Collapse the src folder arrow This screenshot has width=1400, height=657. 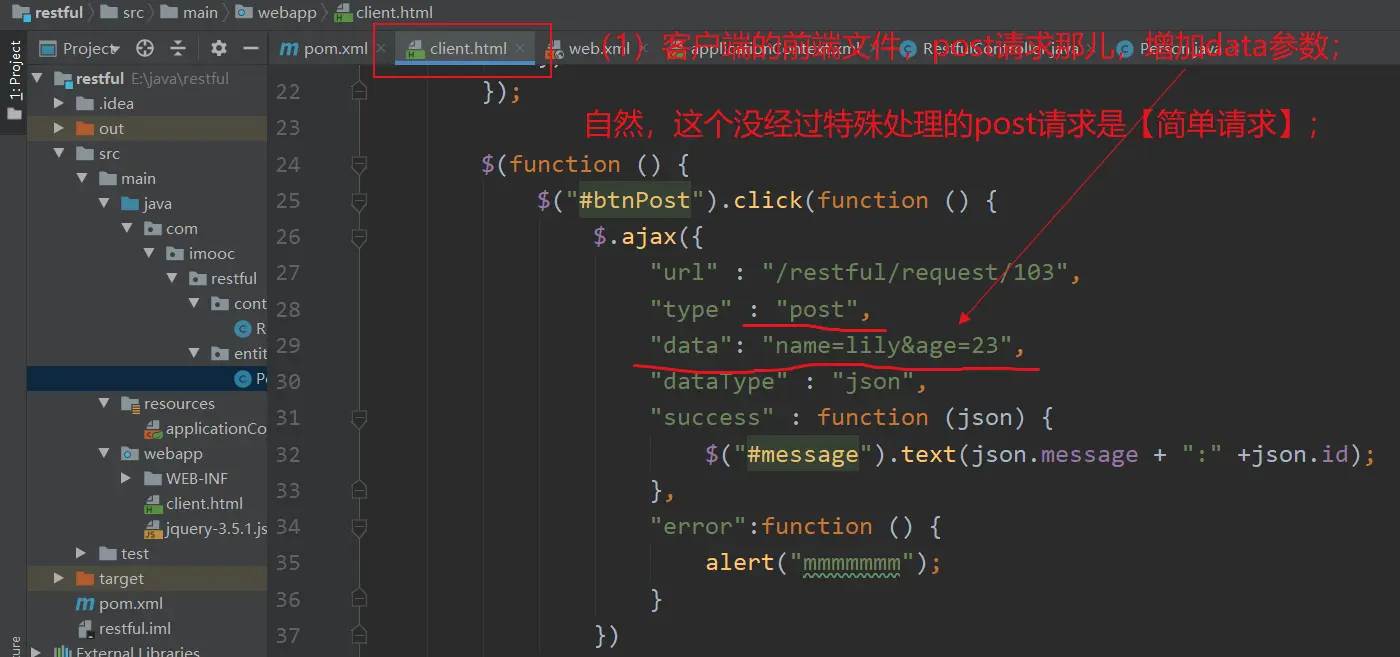pos(59,153)
